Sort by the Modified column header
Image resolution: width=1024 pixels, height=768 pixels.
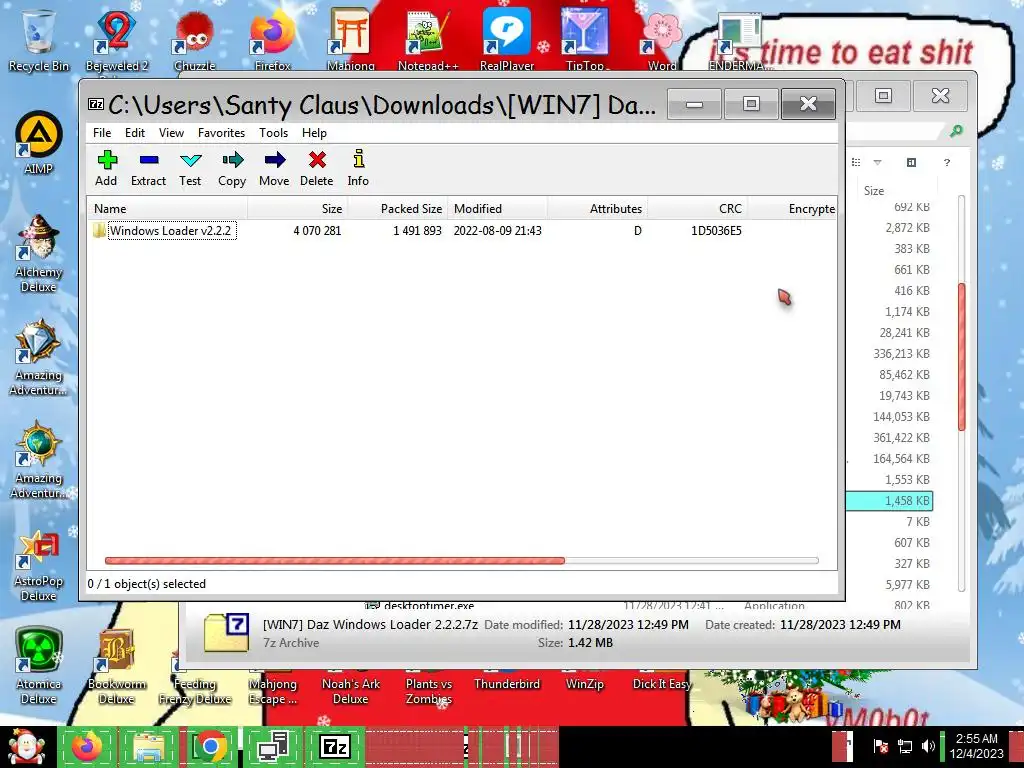(x=497, y=209)
